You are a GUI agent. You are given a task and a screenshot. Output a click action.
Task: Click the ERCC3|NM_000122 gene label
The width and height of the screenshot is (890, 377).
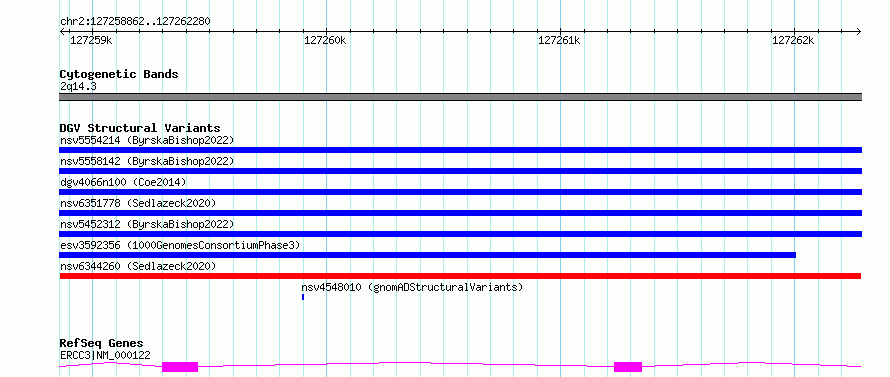105,355
